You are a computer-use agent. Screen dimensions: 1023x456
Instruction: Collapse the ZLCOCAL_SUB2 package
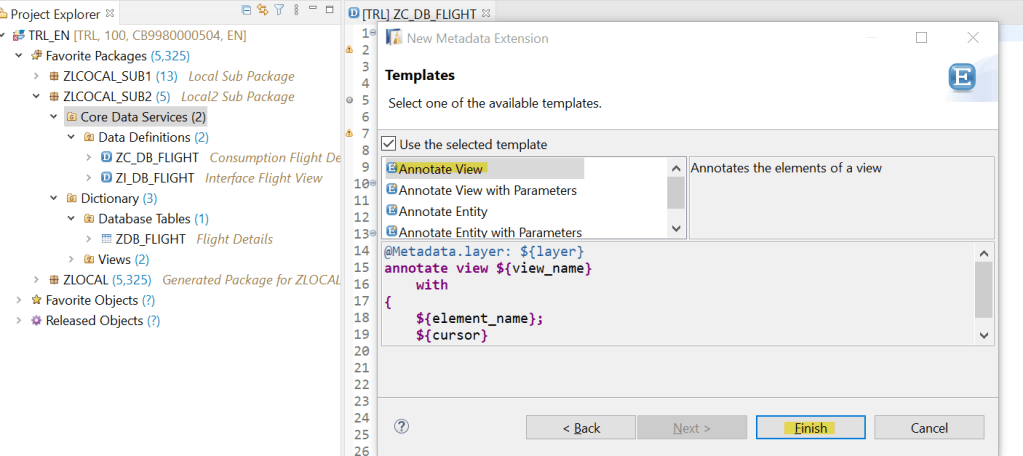tap(37, 97)
